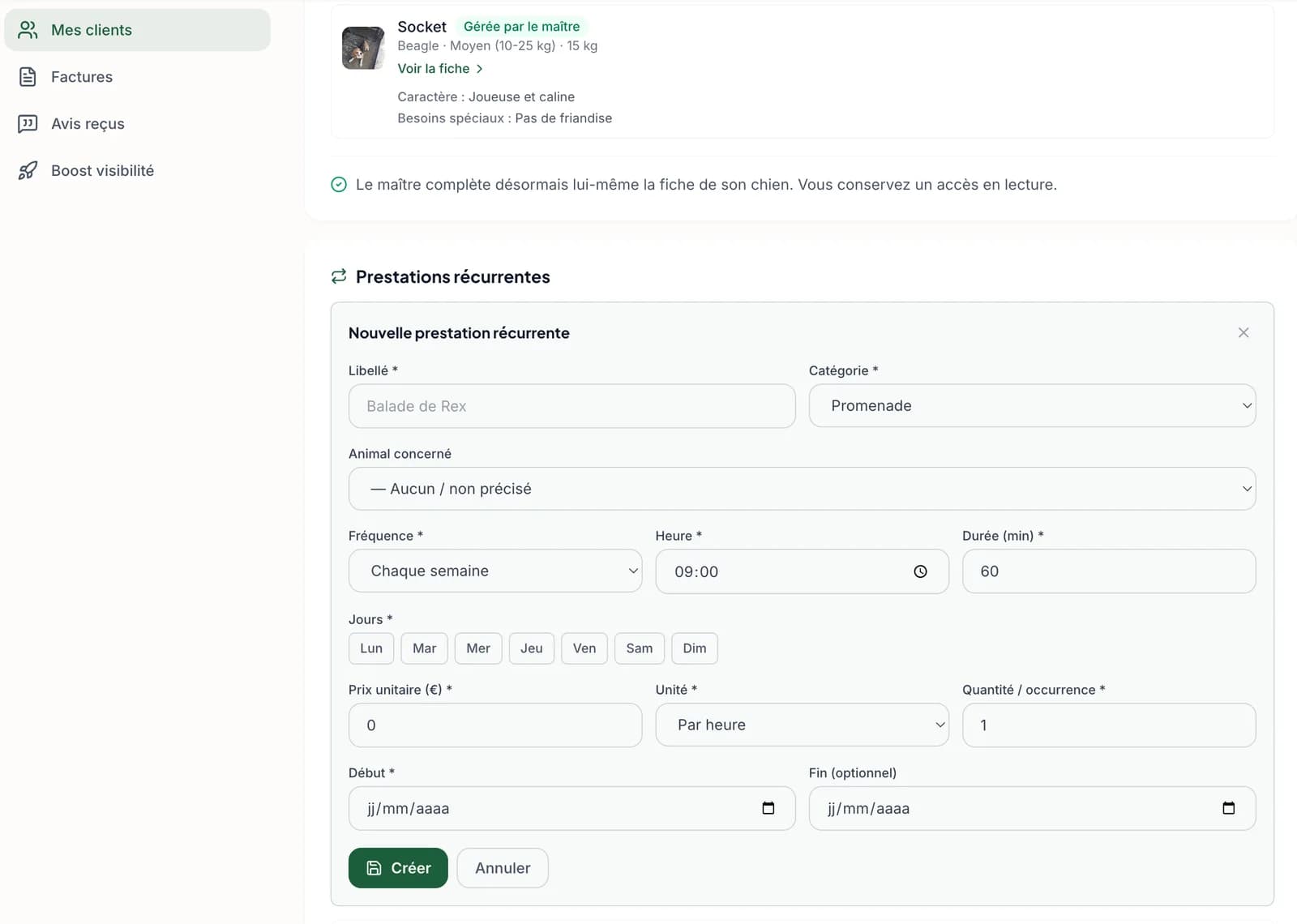Image resolution: width=1297 pixels, height=924 pixels.
Task: Click the chevron next to Voir la fiche
Action: 479,69
